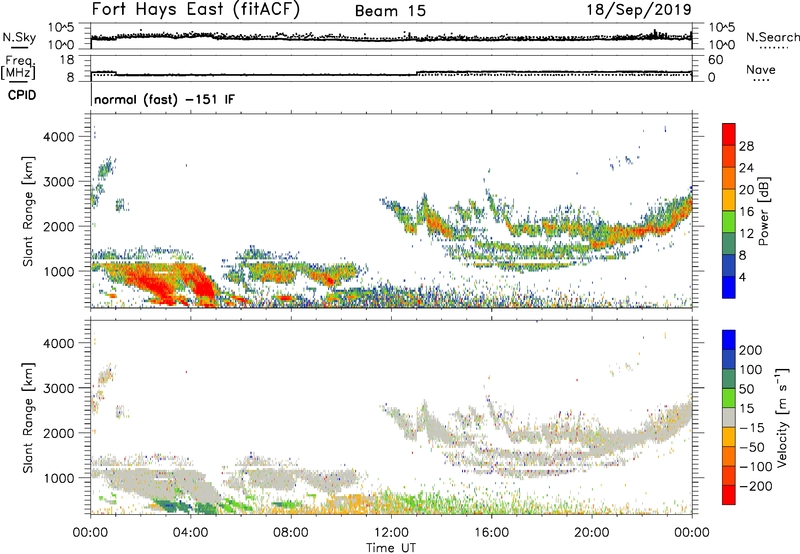The width and height of the screenshot is (800, 554).
Task: Click '4000' tick on power panel axis
Action: pyautogui.click(x=59, y=137)
